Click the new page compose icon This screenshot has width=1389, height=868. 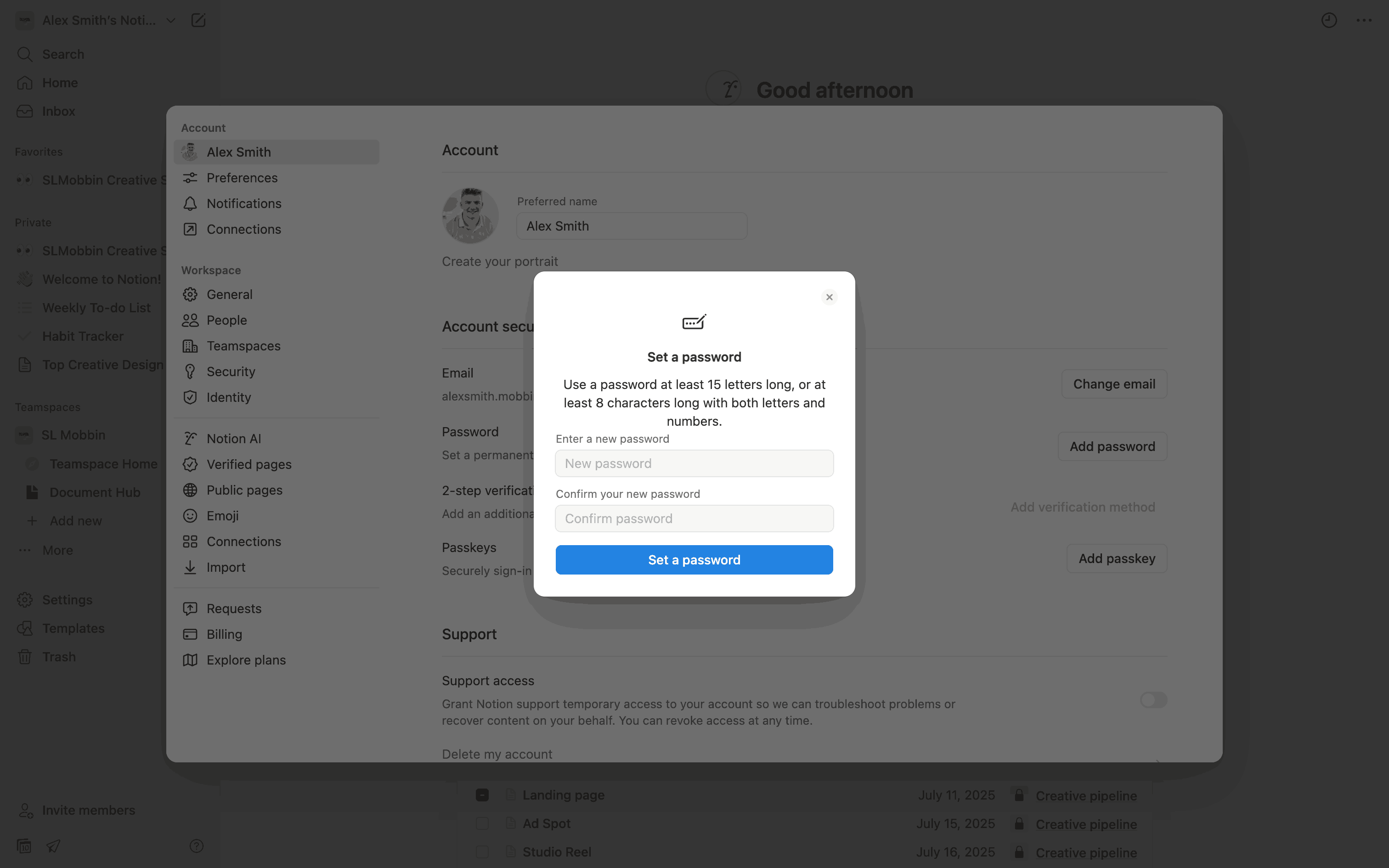(198, 21)
